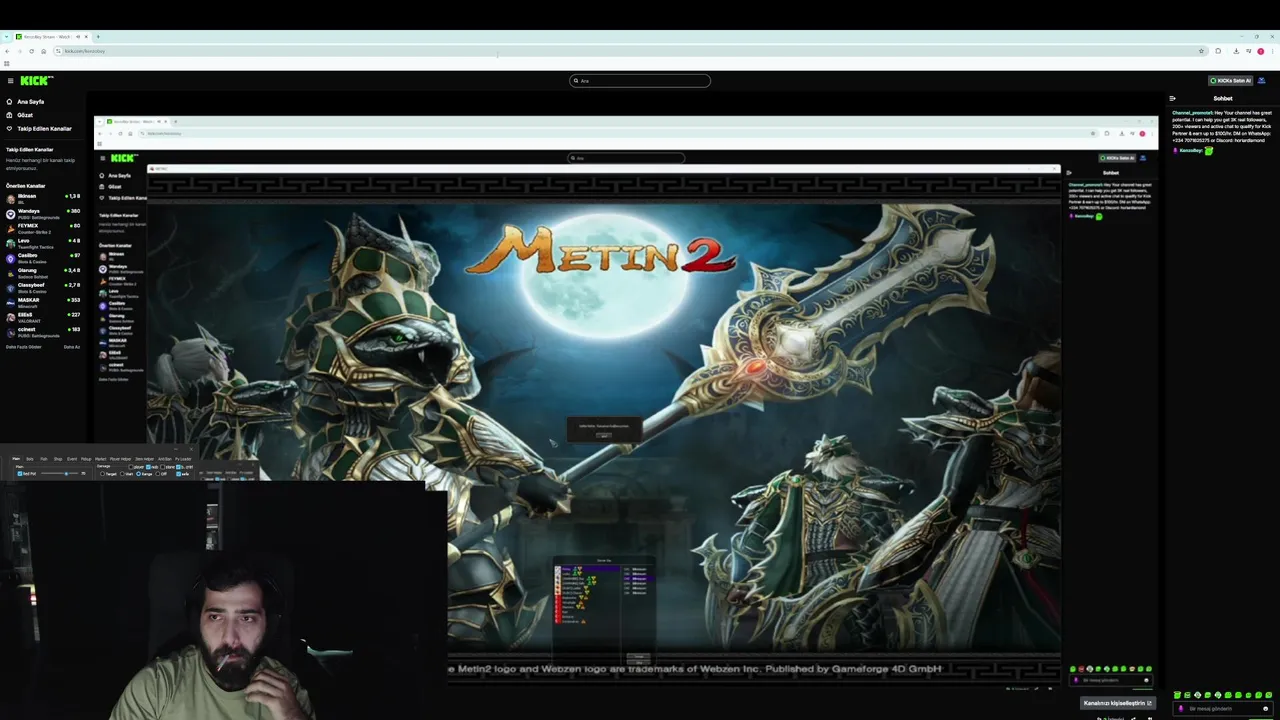Toggle the Red Pot checkbox
Image resolution: width=1280 pixels, height=720 pixels.
[x=20, y=474]
